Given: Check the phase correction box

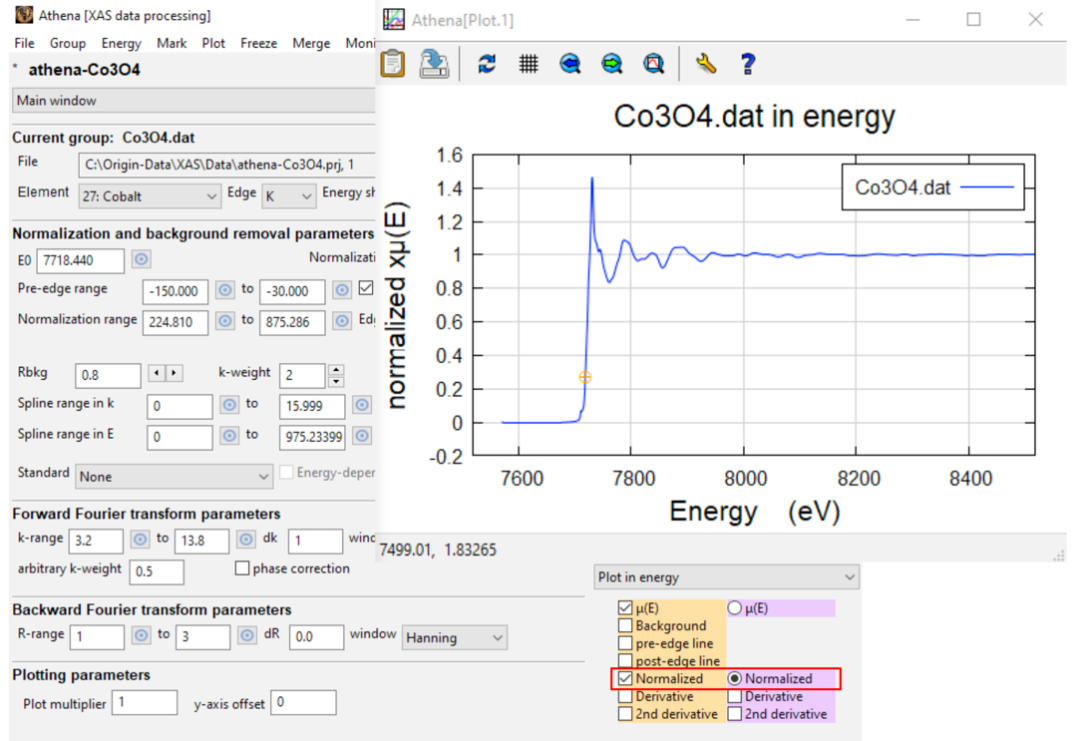Looking at the screenshot, I should point(242,568).
